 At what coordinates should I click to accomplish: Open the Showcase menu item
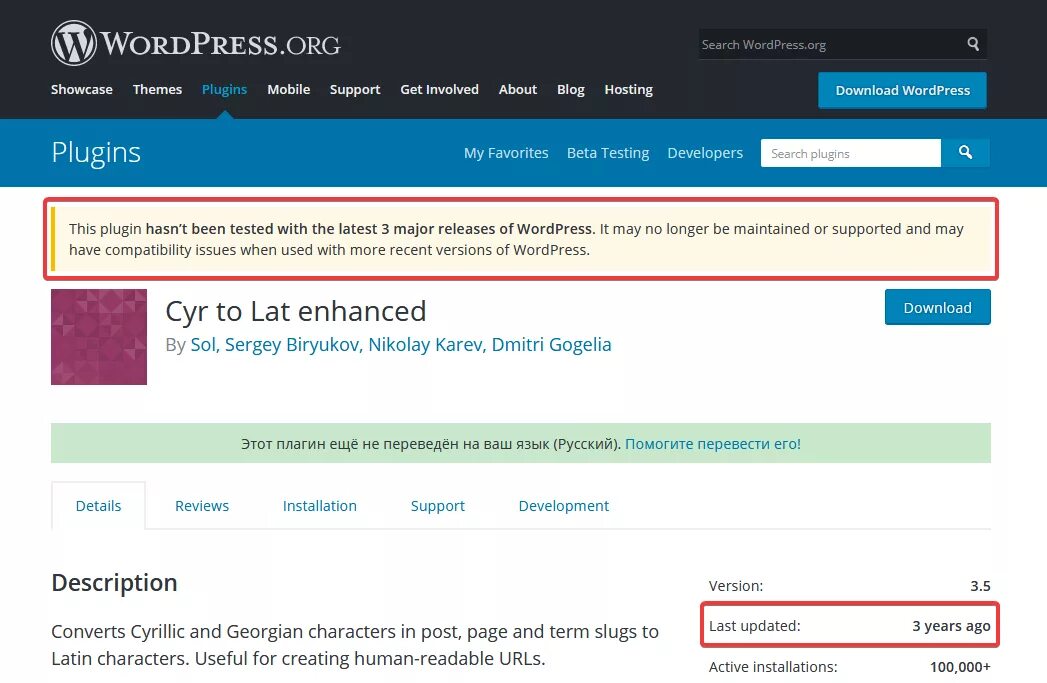(81, 89)
